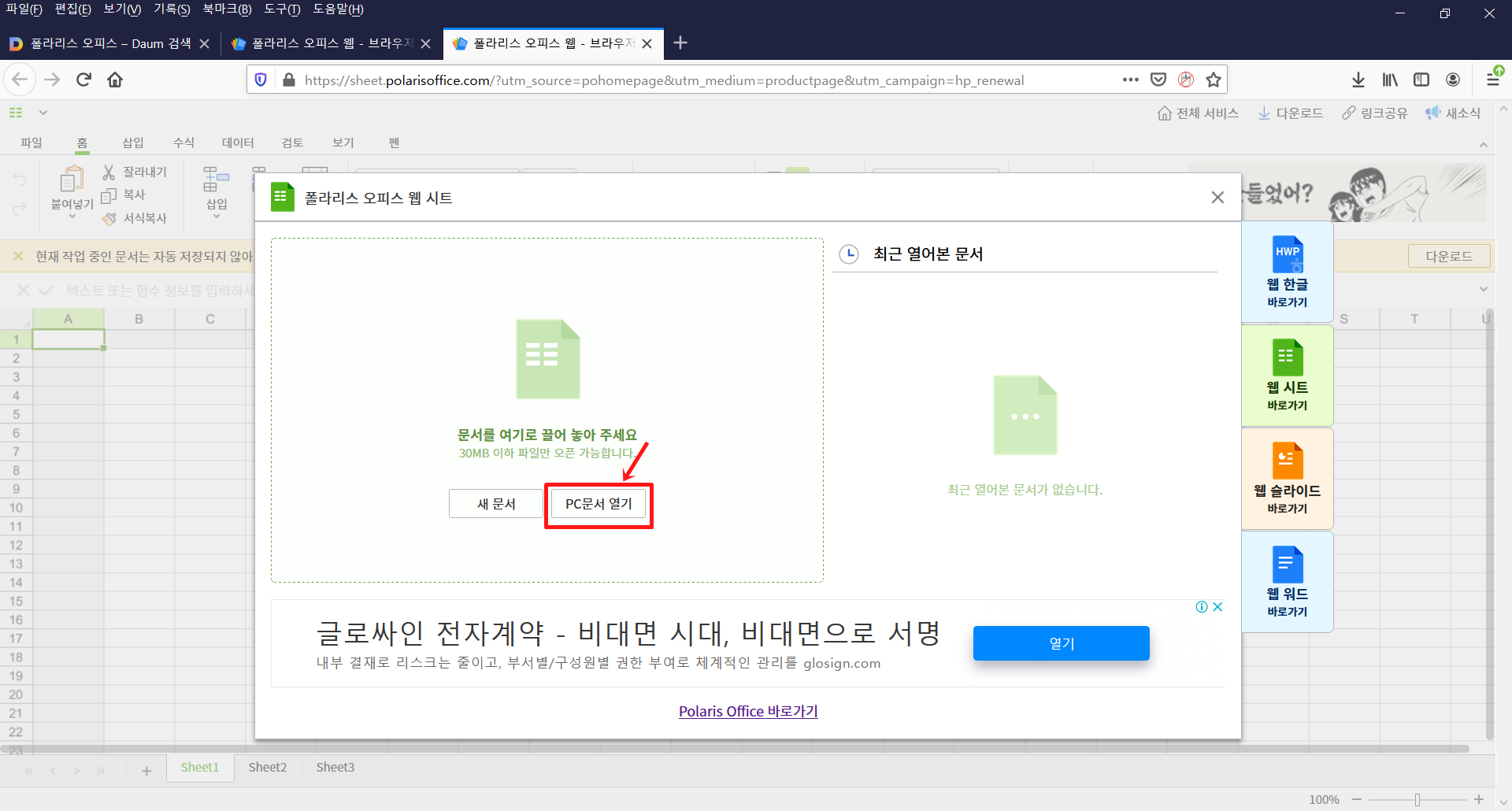Viewport: 1512px width, 811px height.
Task: Open the 웹 한글 바로가기 shortcut
Action: pos(1287,272)
